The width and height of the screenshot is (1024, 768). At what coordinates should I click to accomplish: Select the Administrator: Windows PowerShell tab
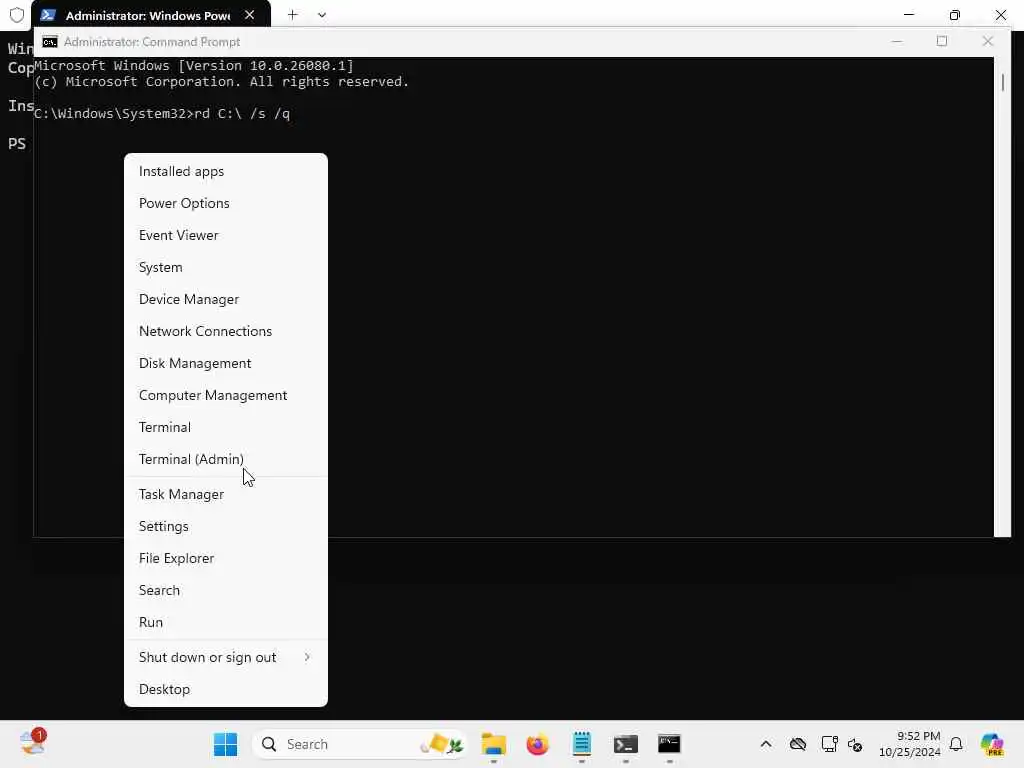coord(151,15)
